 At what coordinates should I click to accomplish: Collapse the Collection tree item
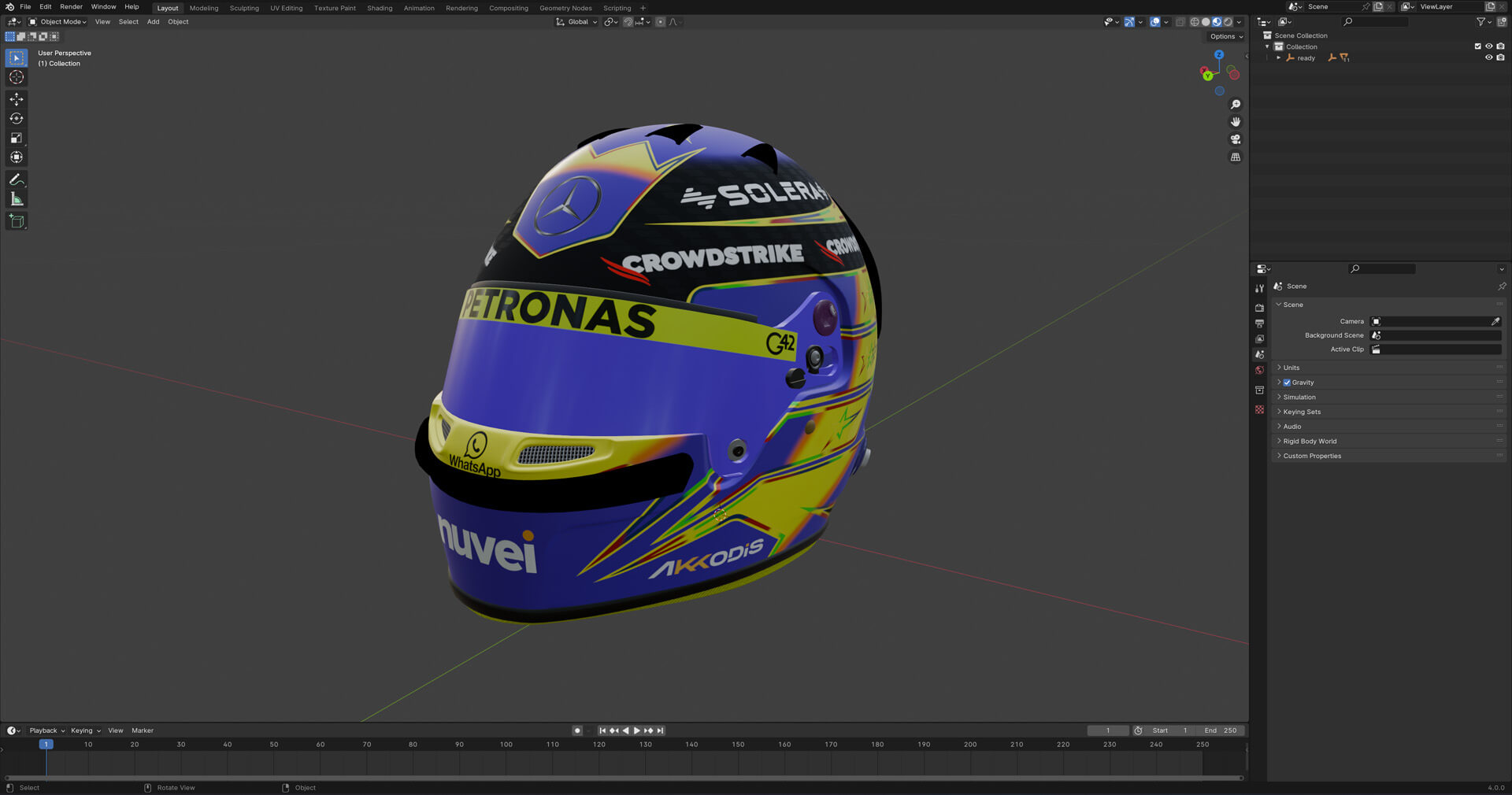point(1267,46)
